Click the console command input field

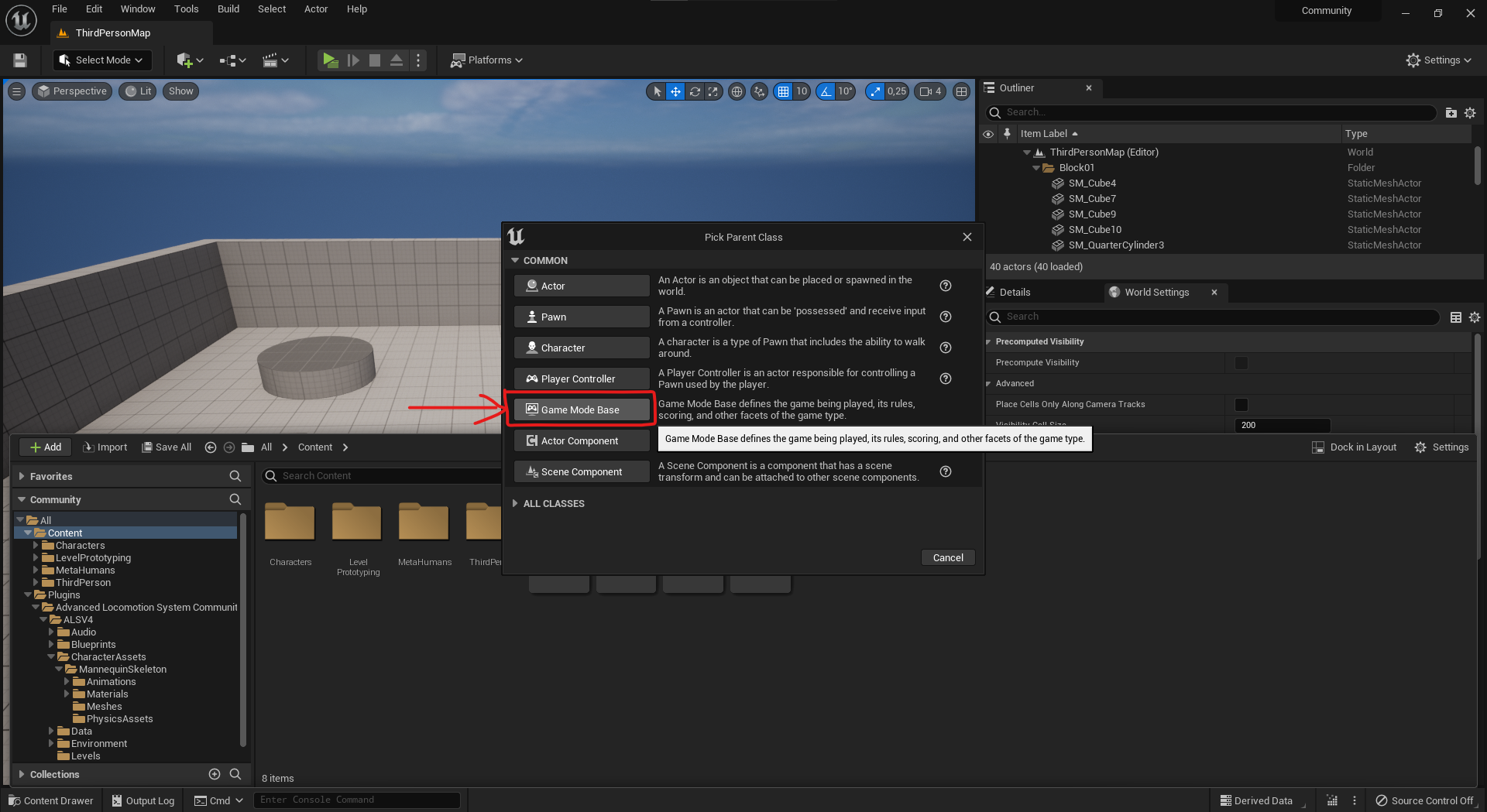(x=357, y=800)
